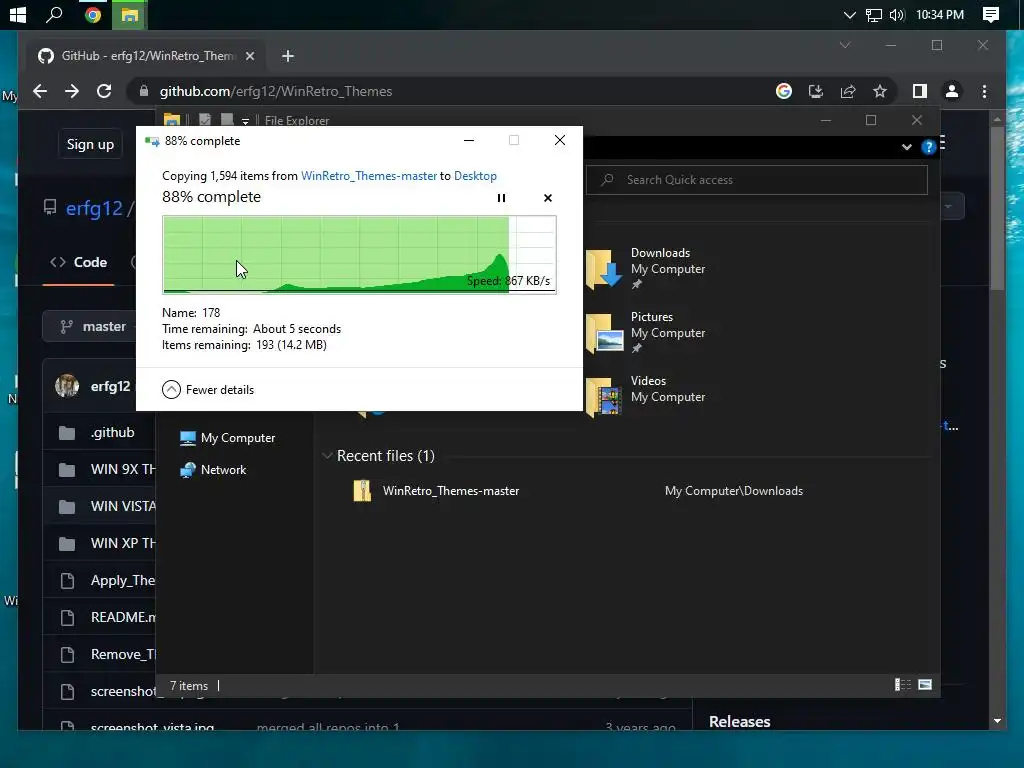This screenshot has width=1024, height=768.
Task: Open the WinRetro_Themes-master source link
Action: pyautogui.click(x=368, y=176)
